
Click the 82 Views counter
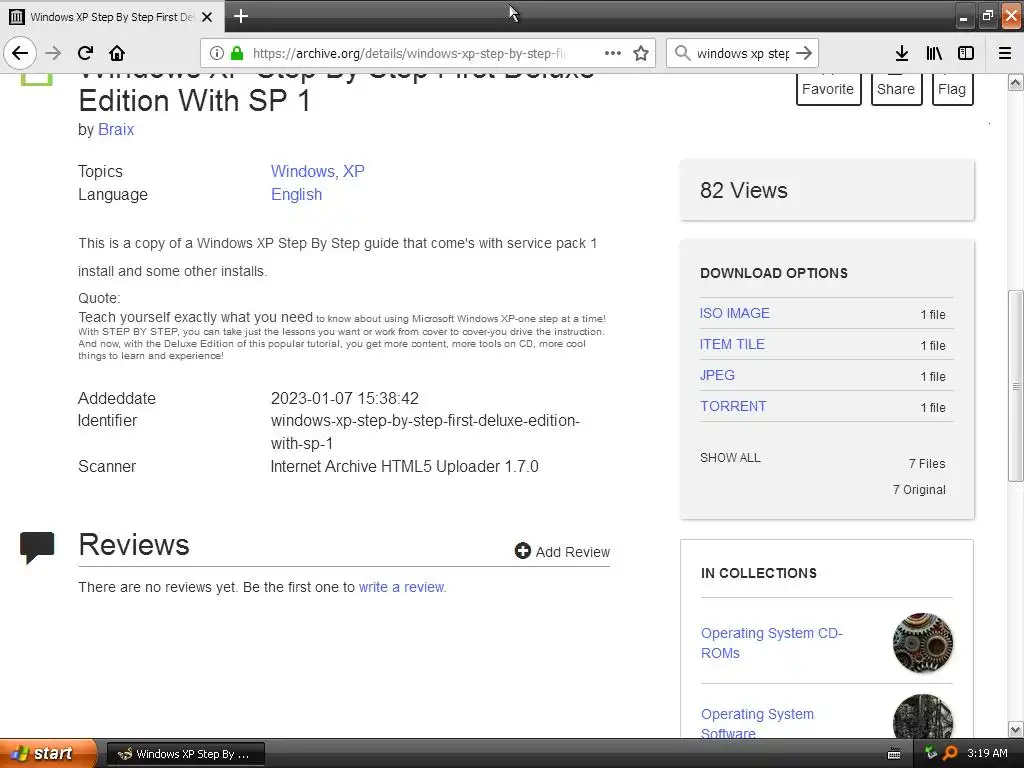coord(744,190)
